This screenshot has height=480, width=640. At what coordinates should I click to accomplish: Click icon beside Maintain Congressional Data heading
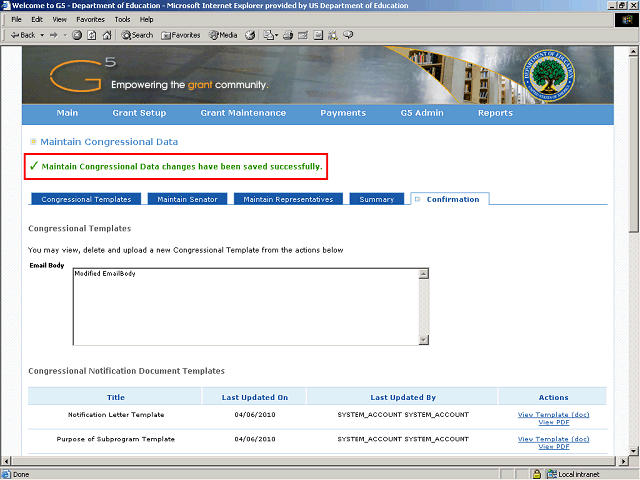pos(33,142)
